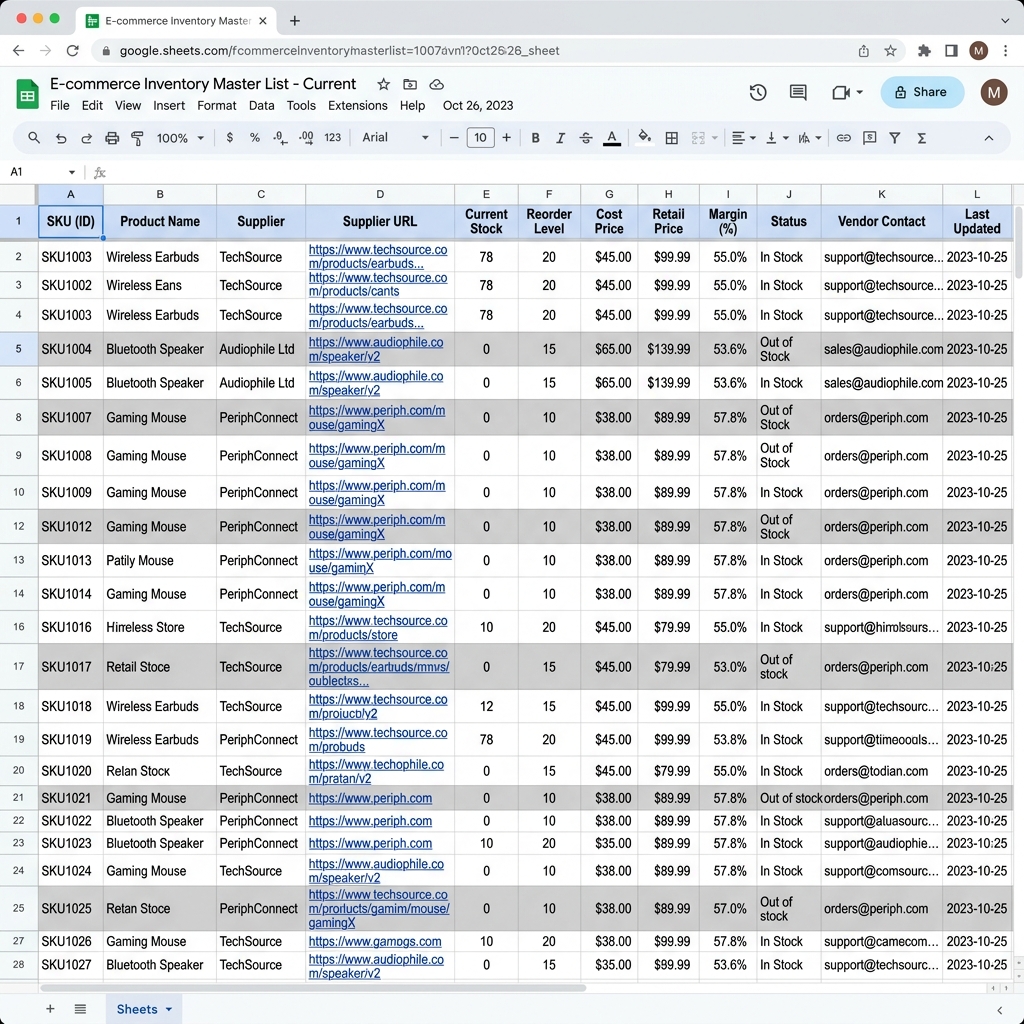Open the File menu
The image size is (1024, 1024).
[x=59, y=105]
